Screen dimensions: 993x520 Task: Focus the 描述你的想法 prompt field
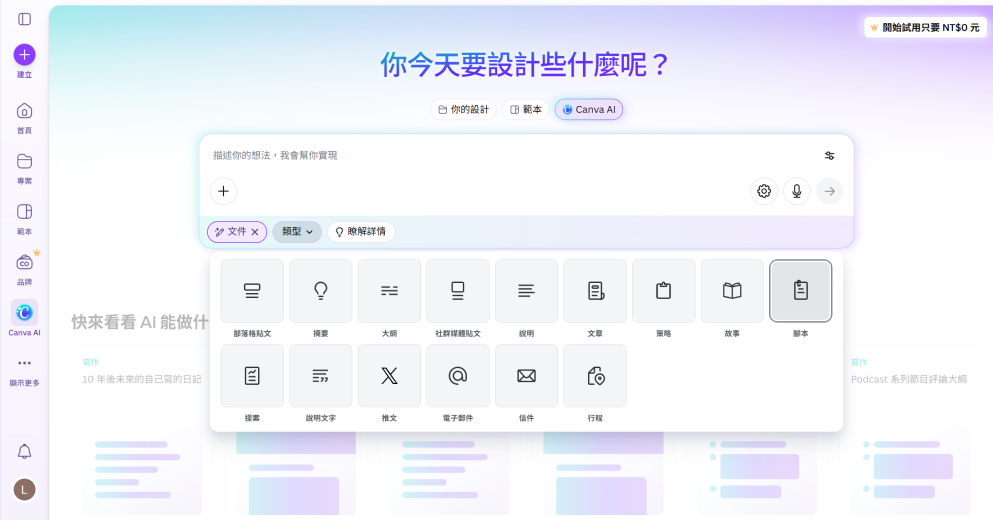[x=513, y=156]
